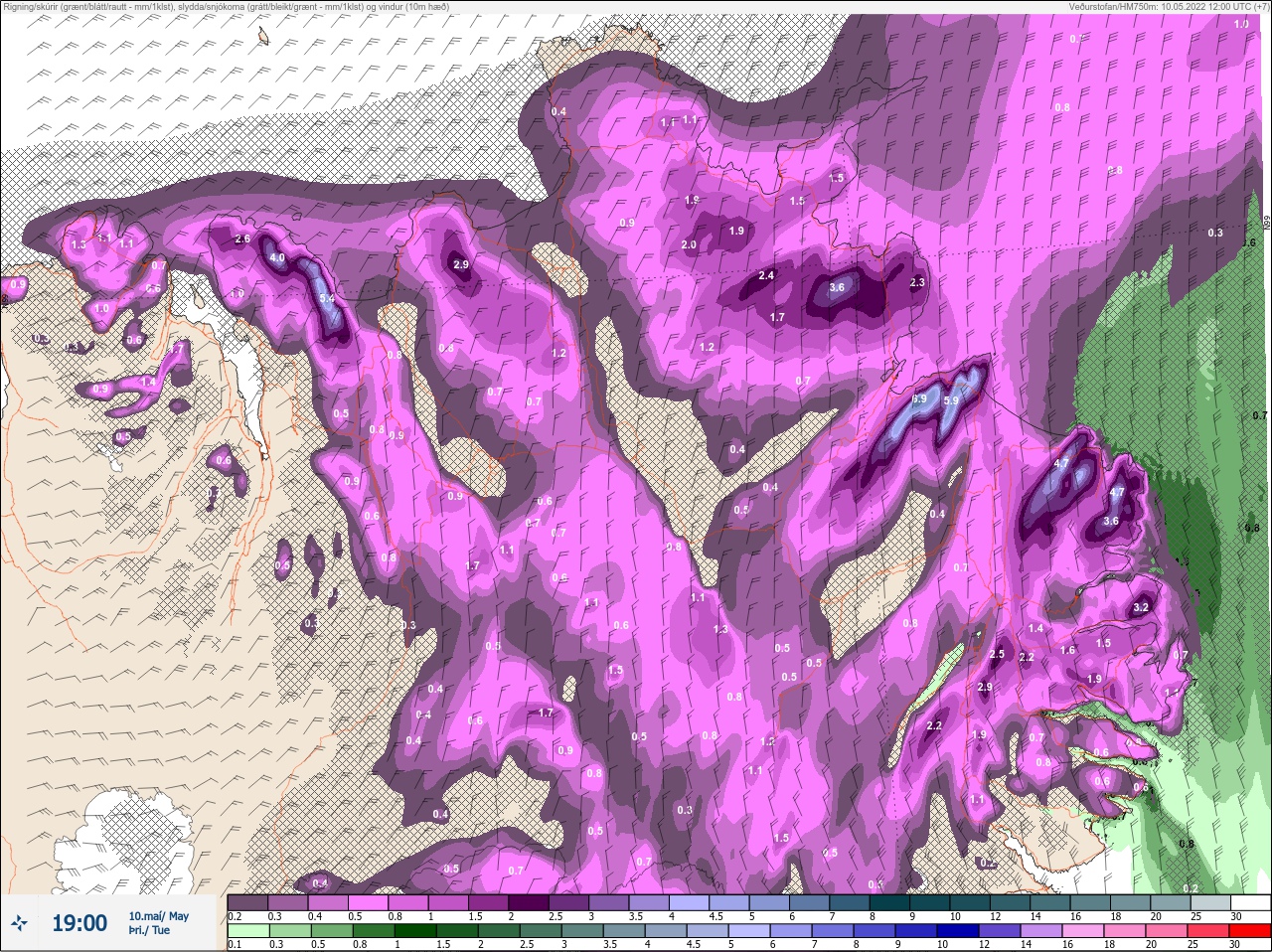The width and height of the screenshot is (1272, 952).
Task: Click the "5.4" precipitation value on the map
Action: pyautogui.click(x=327, y=298)
